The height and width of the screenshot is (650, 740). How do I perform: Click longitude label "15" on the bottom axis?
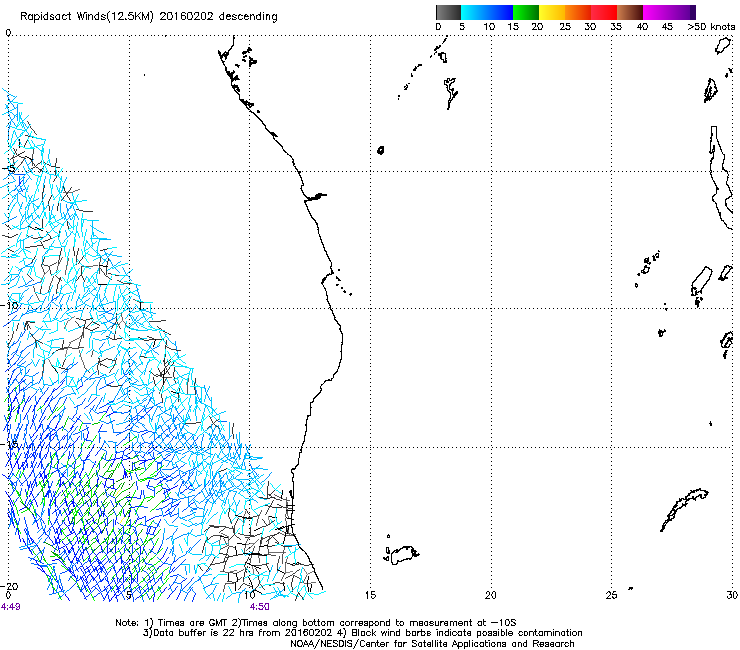pos(370,595)
